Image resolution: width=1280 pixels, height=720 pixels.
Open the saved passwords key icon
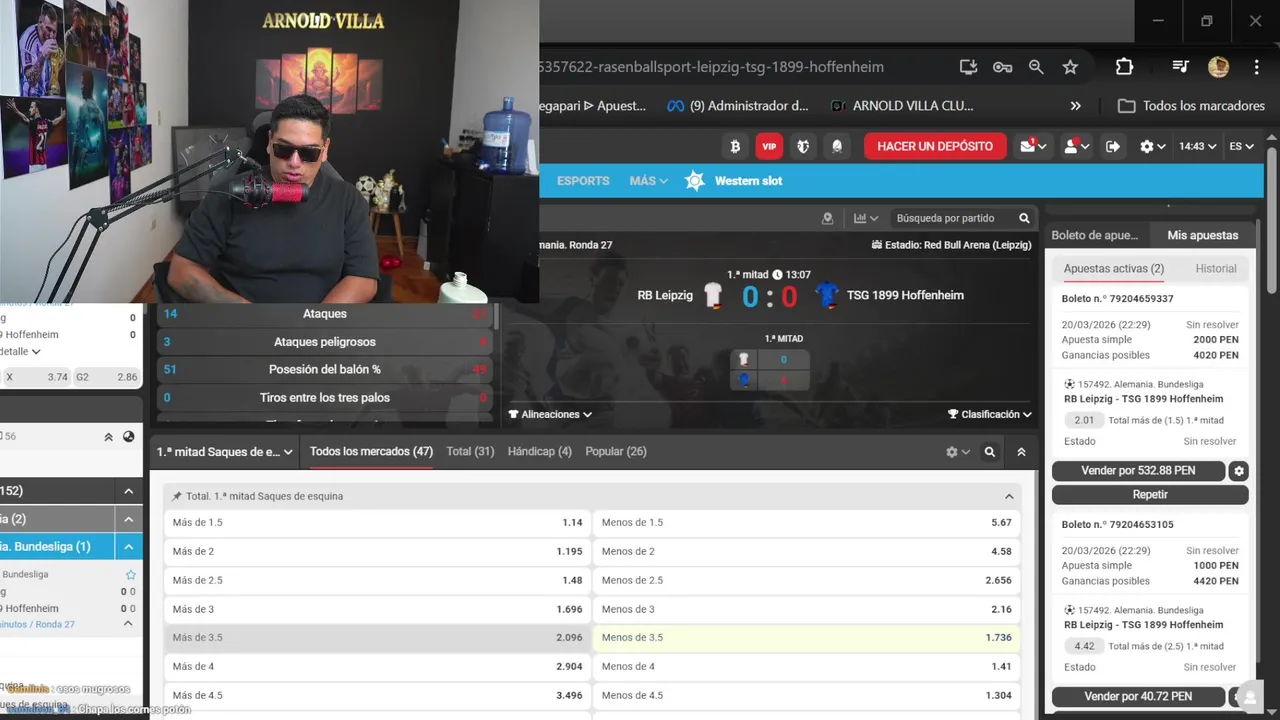[x=1002, y=67]
